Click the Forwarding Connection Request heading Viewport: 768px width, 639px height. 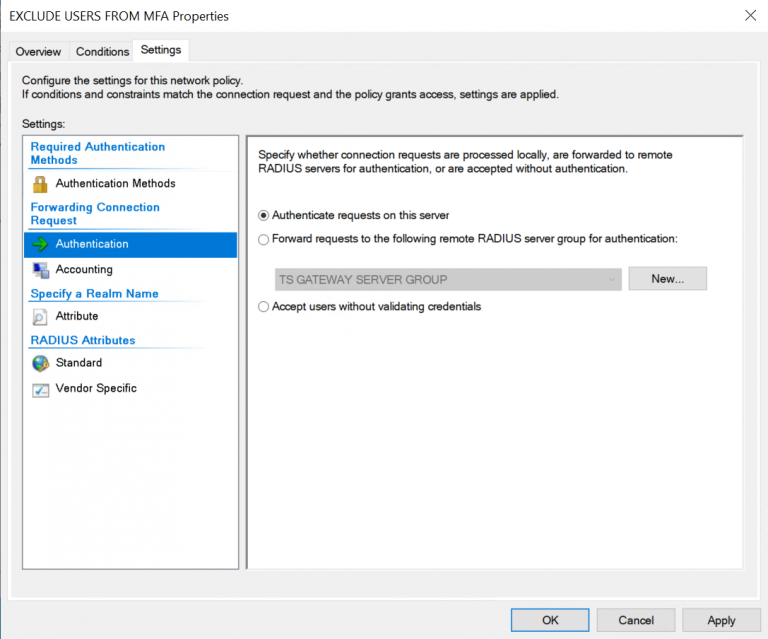[x=95, y=213]
